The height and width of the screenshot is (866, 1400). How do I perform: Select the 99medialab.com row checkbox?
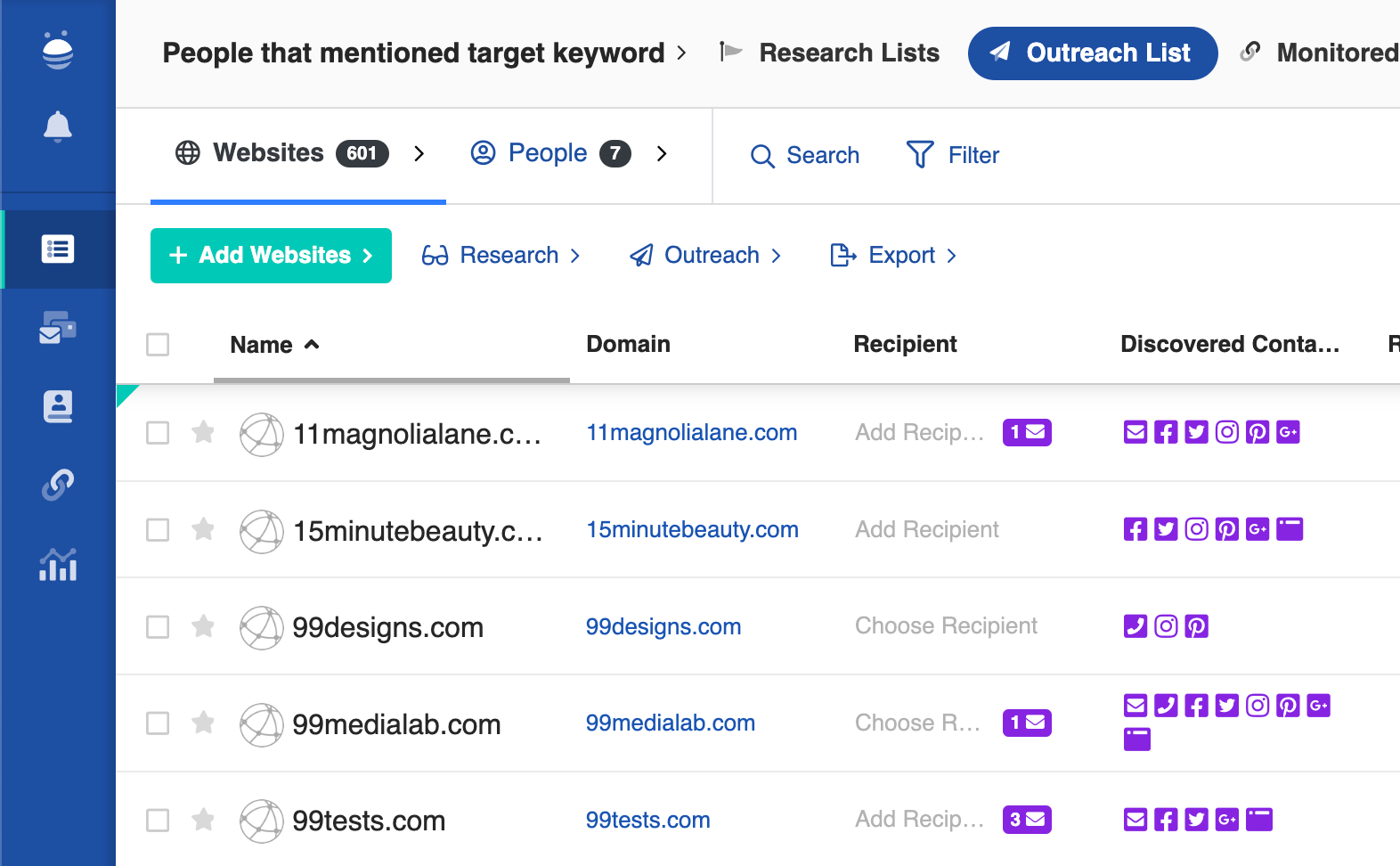click(x=158, y=723)
